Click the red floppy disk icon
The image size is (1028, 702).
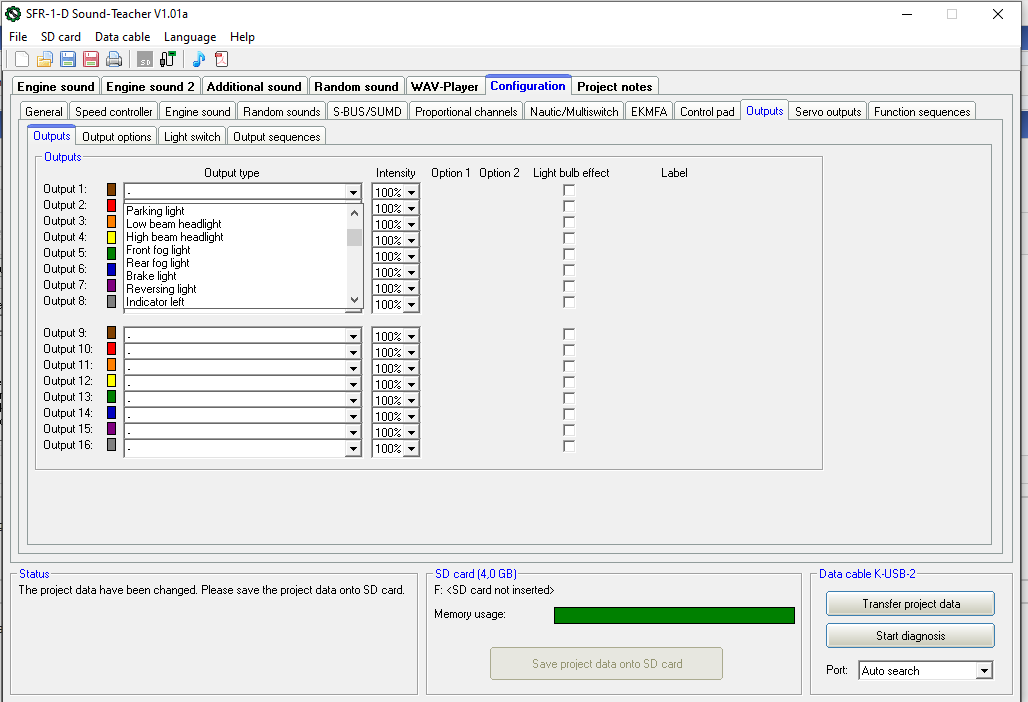coord(91,60)
